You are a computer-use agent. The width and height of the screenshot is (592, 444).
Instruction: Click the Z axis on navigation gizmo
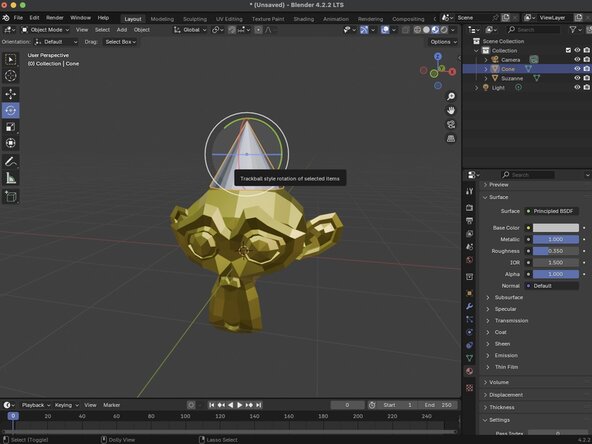(438, 57)
